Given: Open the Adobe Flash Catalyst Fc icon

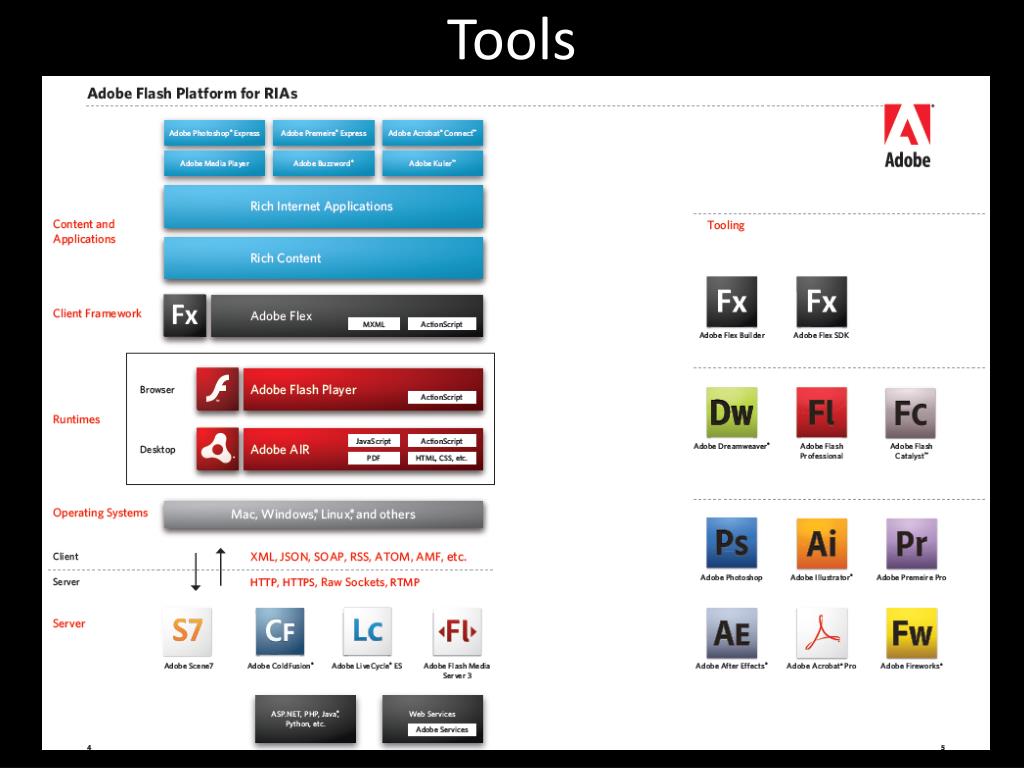Looking at the screenshot, I should [910, 413].
